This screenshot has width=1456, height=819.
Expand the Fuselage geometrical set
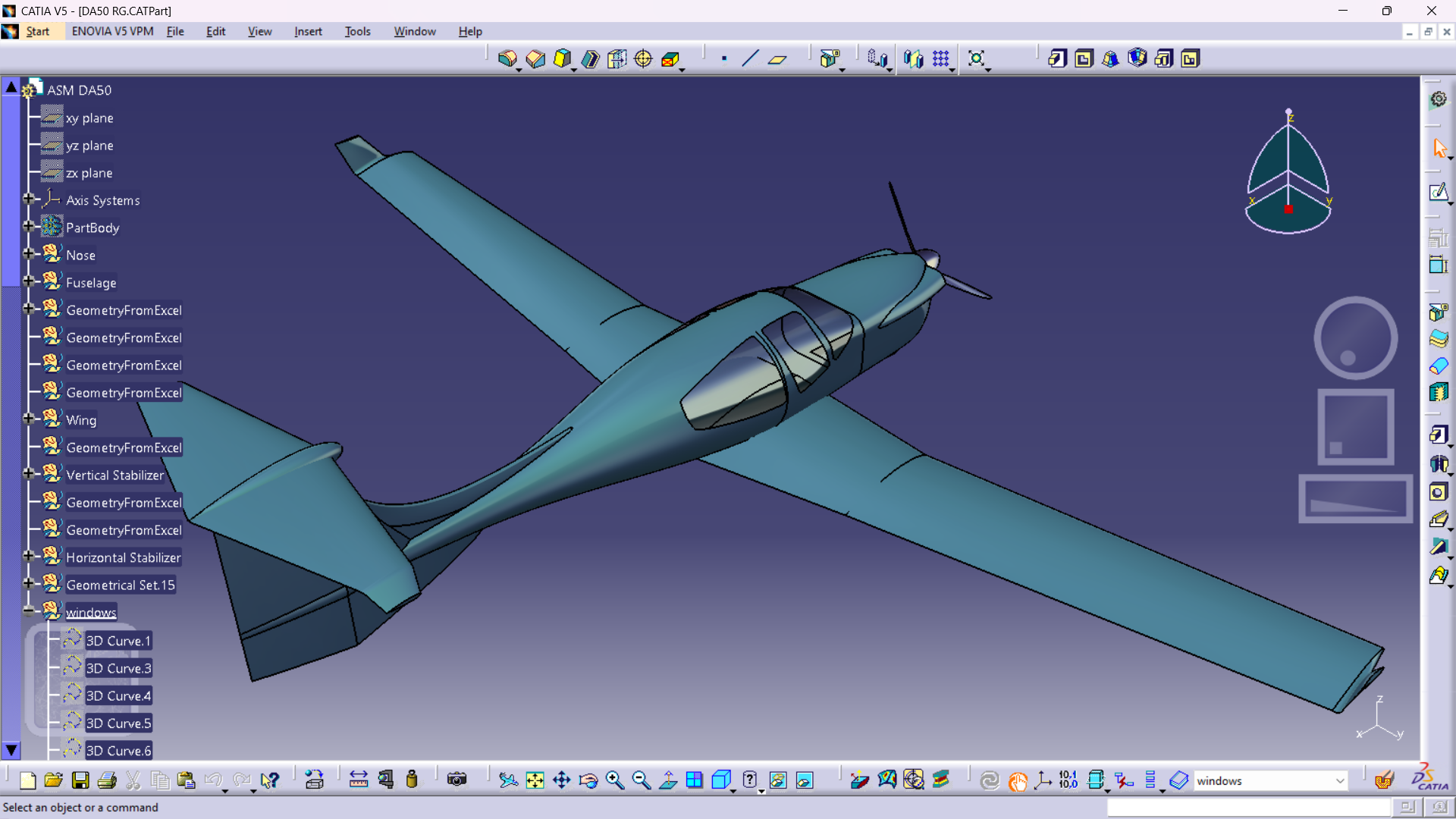pyautogui.click(x=29, y=281)
